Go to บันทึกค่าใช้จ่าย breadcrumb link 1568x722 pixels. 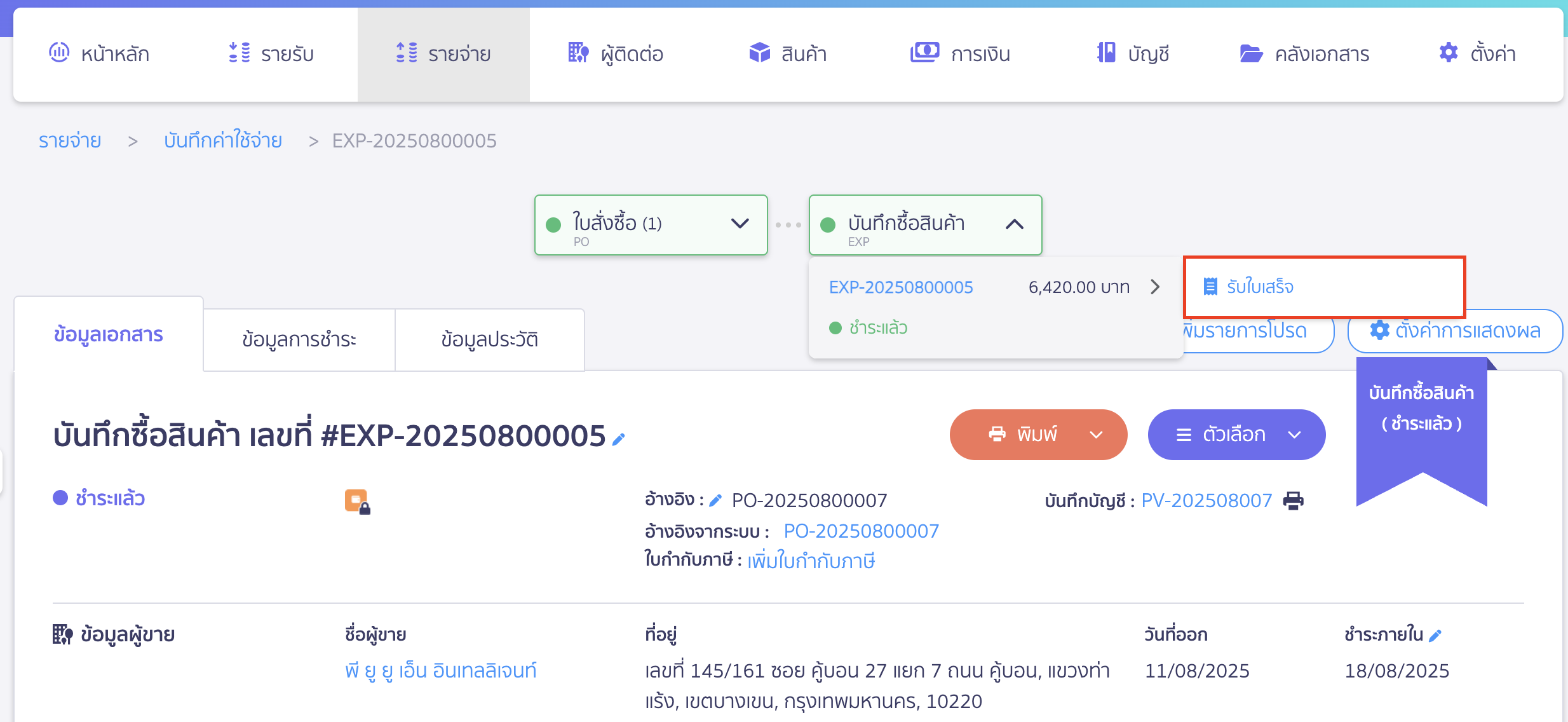tap(223, 140)
